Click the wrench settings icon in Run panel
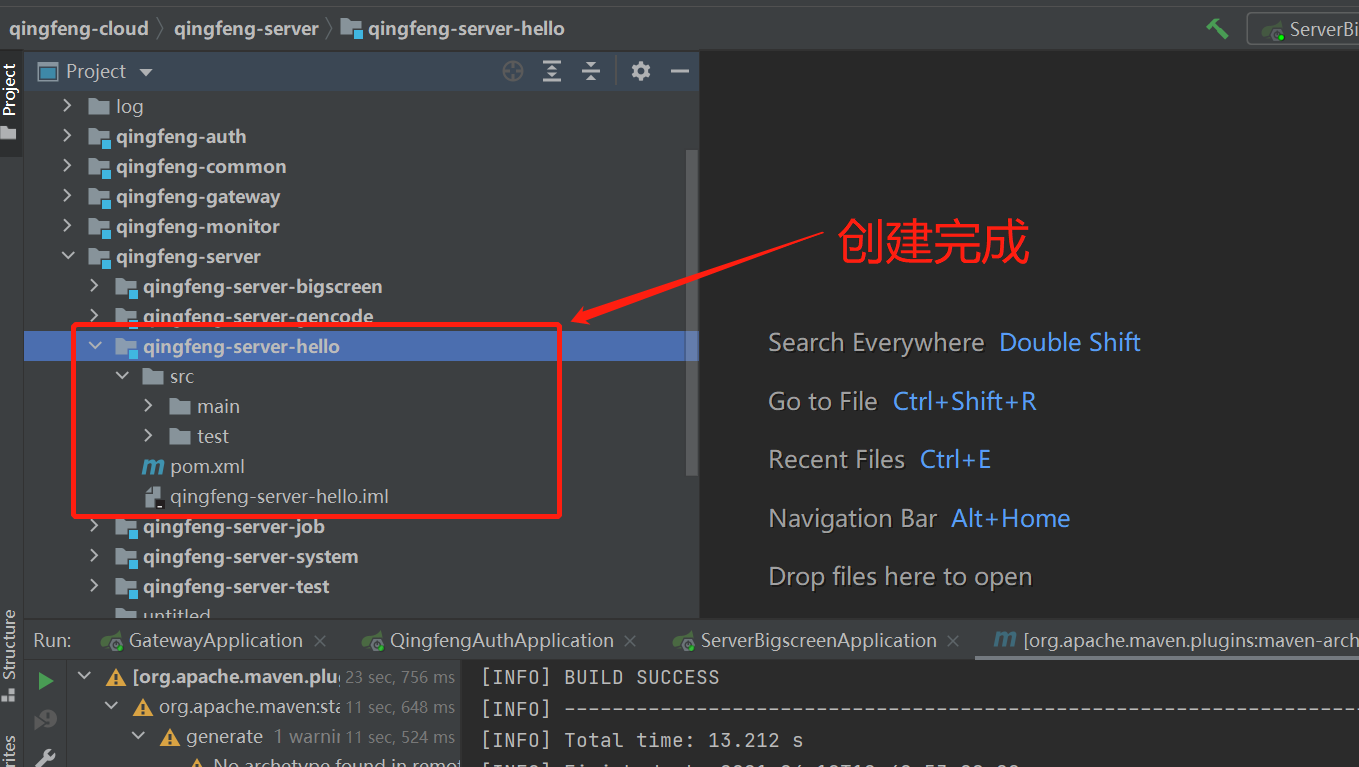 [x=45, y=759]
